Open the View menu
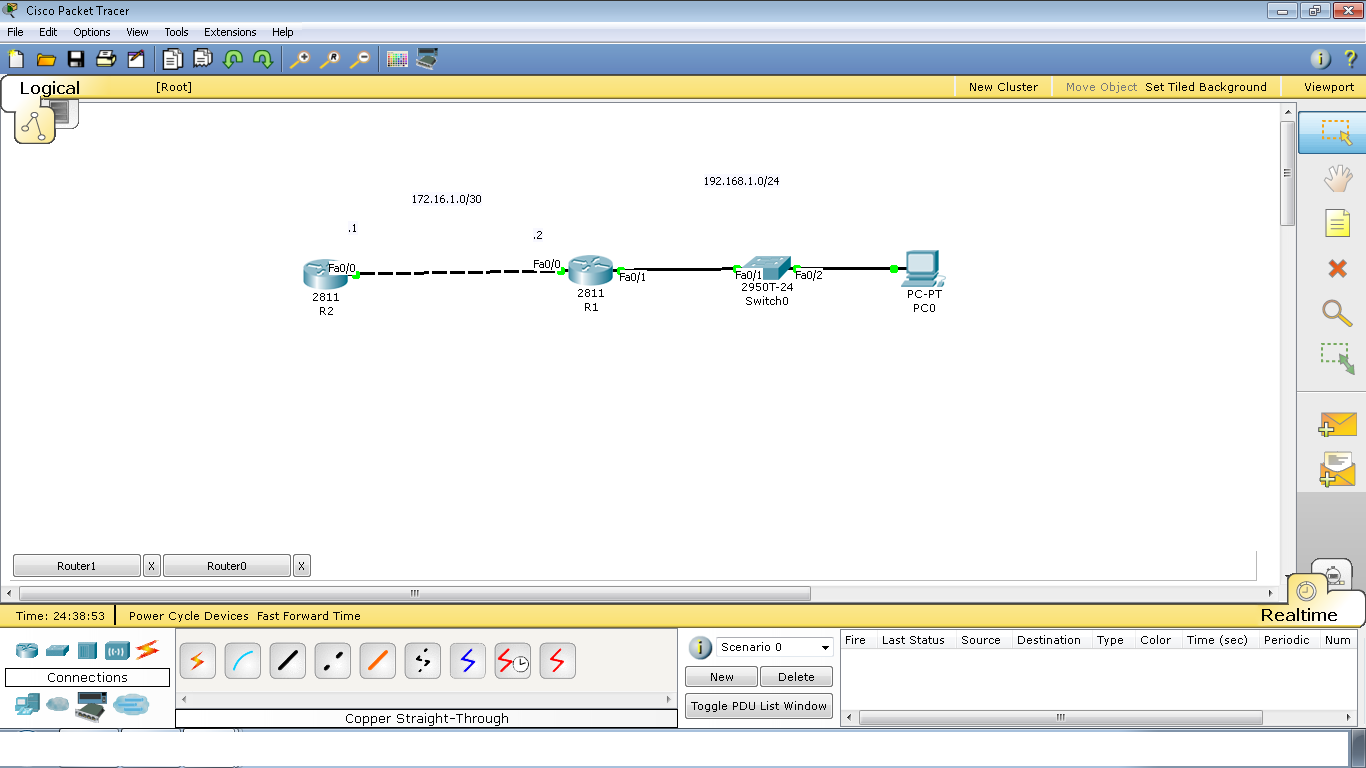 pos(137,32)
